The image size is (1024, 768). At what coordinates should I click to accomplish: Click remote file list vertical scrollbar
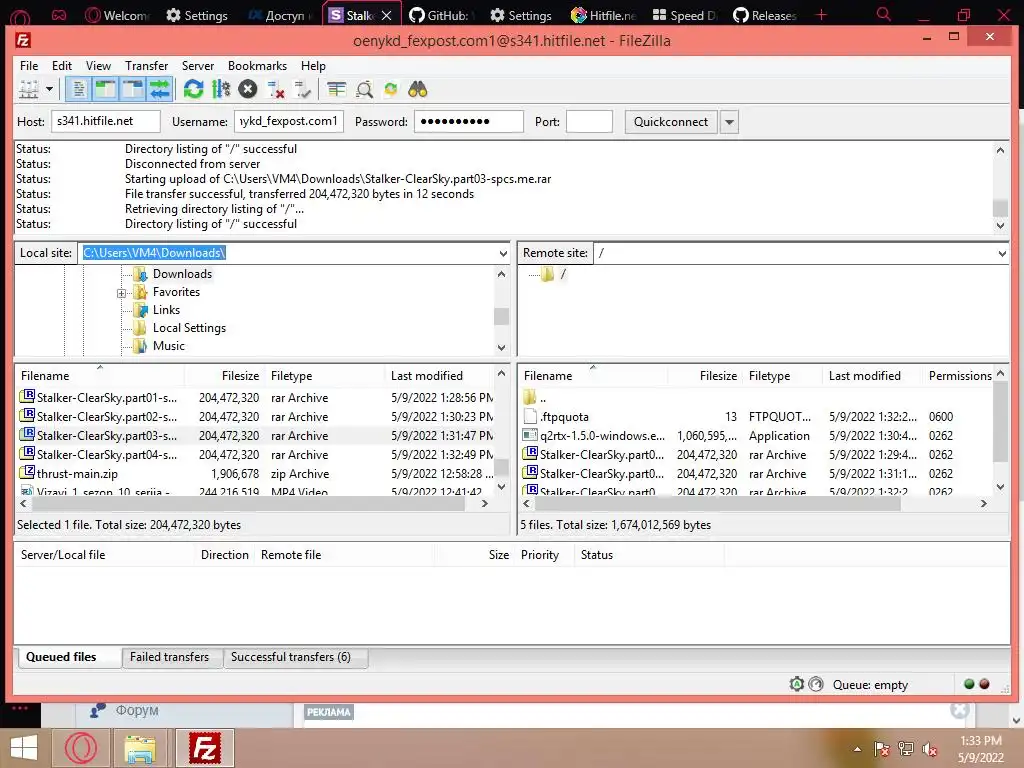click(1000, 424)
